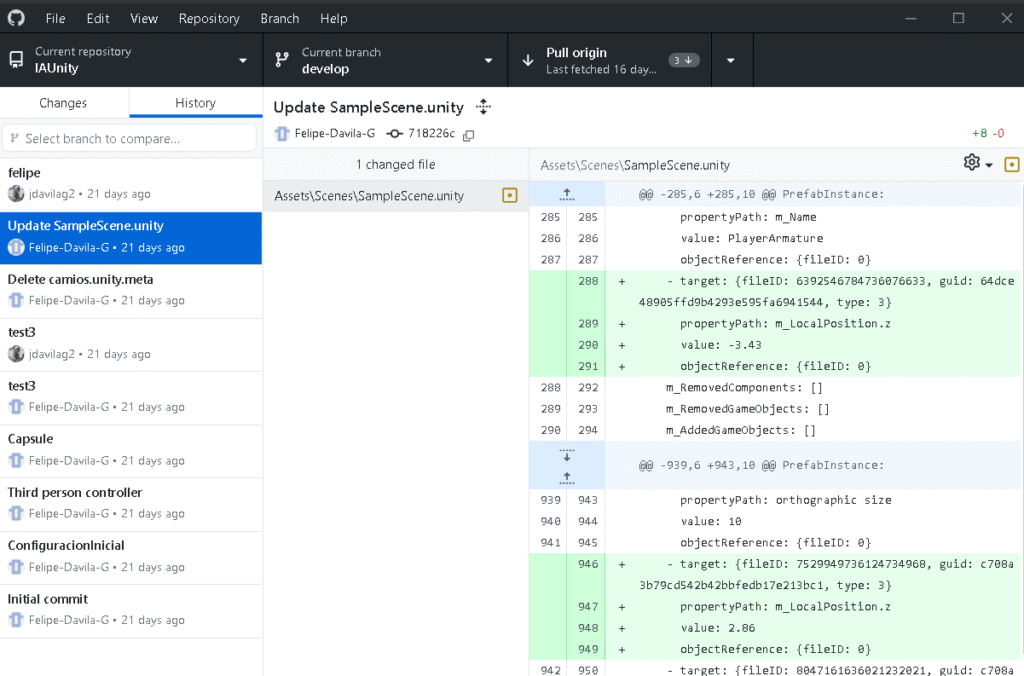Switch to the Changes tab
1024x676 pixels.
coord(64,103)
